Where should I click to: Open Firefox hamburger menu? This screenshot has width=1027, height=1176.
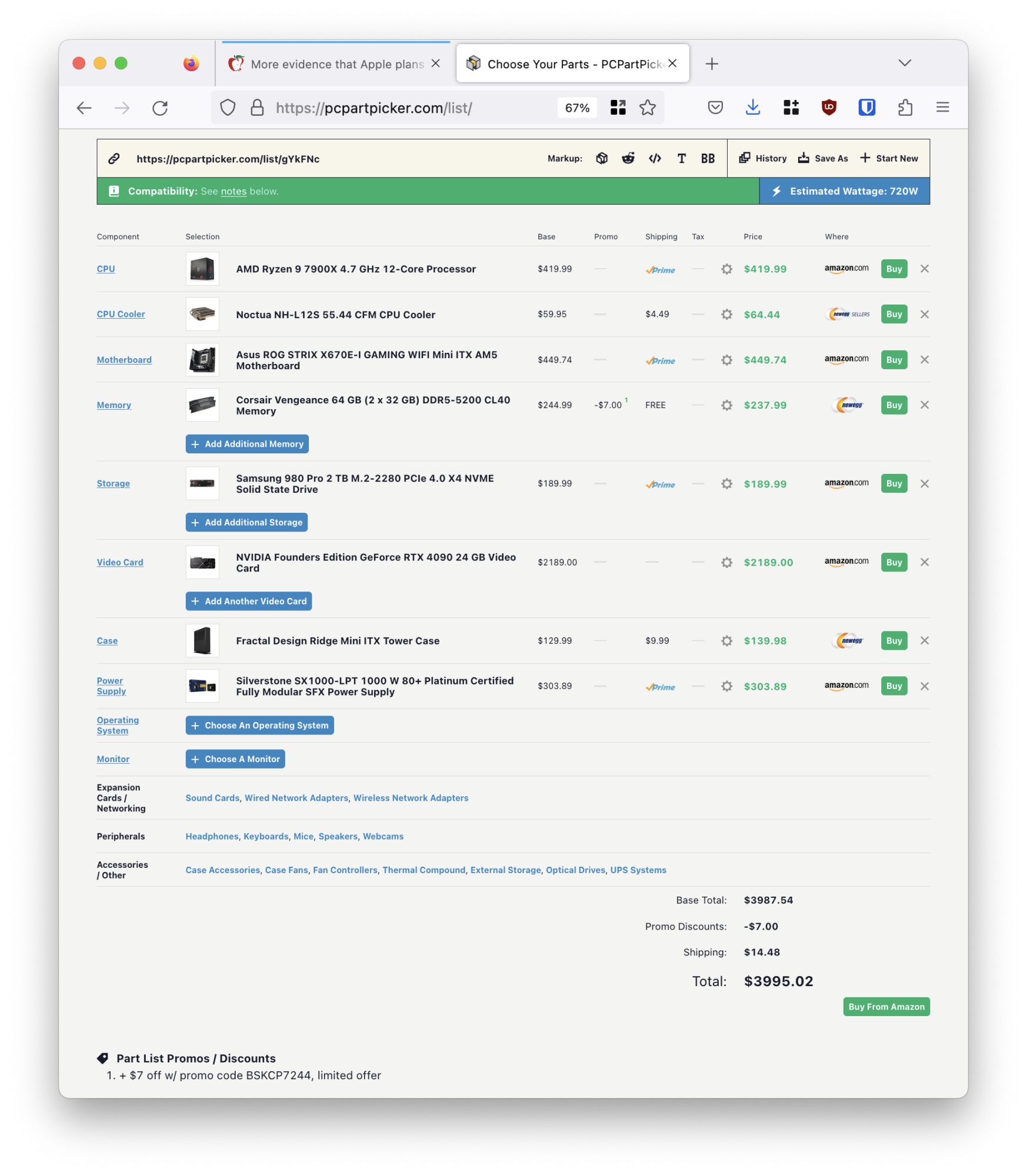pyautogui.click(x=942, y=108)
